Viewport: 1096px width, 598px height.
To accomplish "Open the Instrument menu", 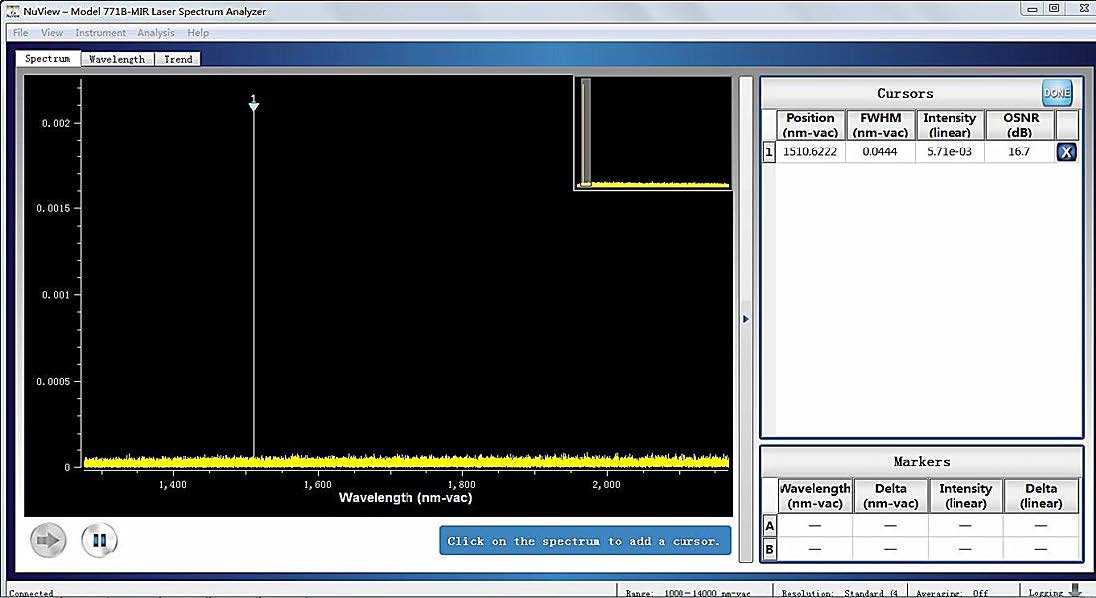I will [100, 33].
